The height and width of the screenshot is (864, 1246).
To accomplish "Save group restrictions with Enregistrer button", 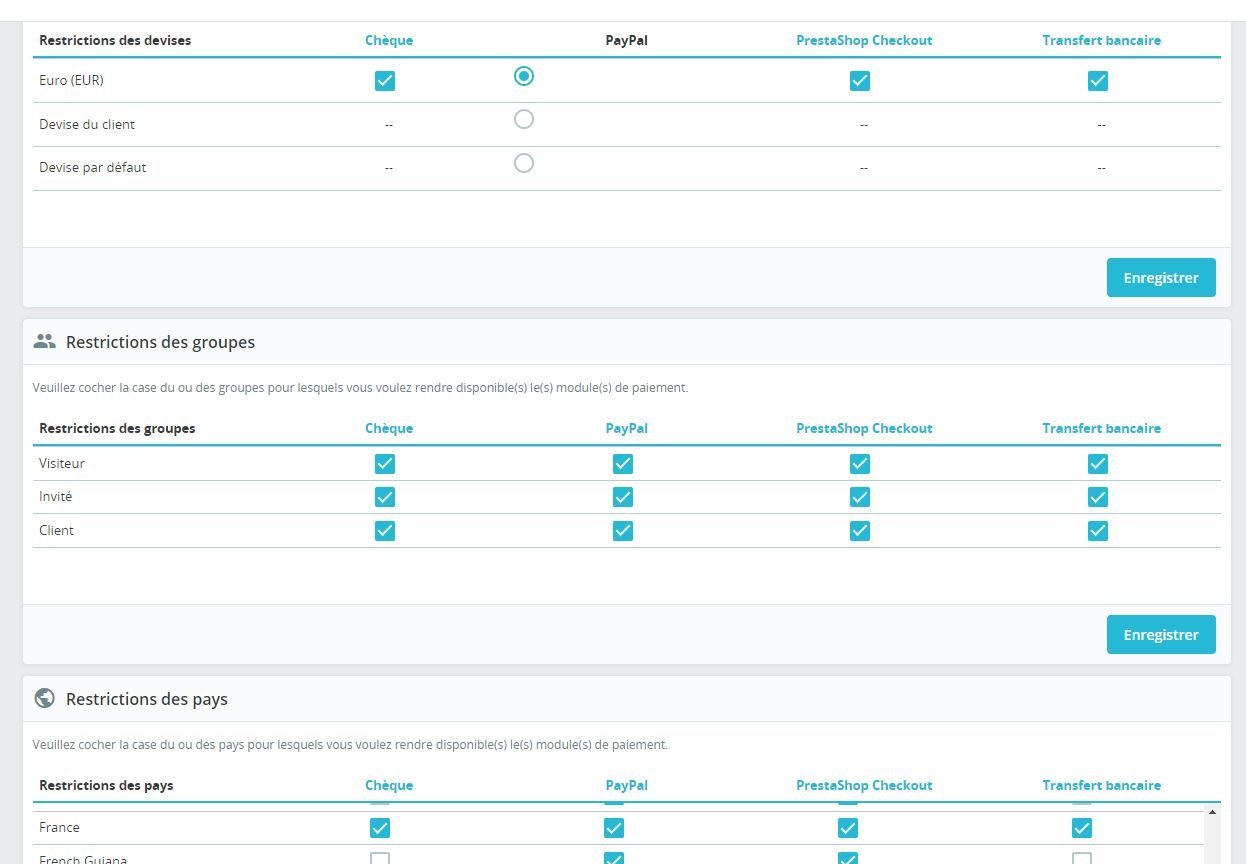I will 1160,635.
